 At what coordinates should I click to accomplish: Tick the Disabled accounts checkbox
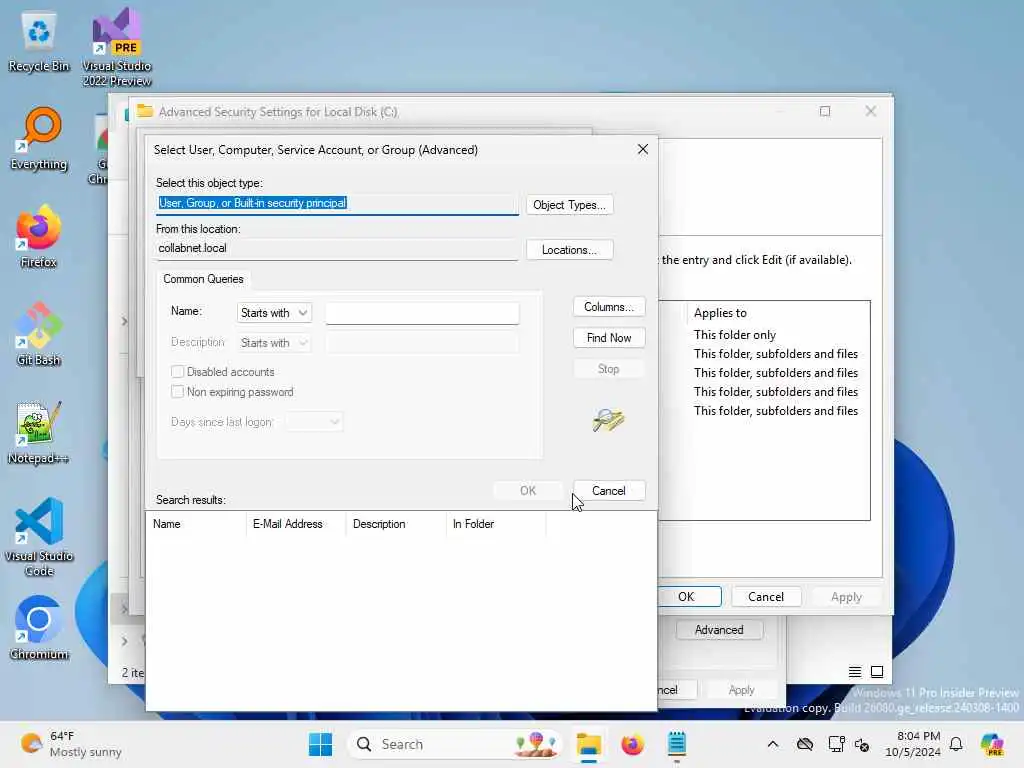[177, 372]
